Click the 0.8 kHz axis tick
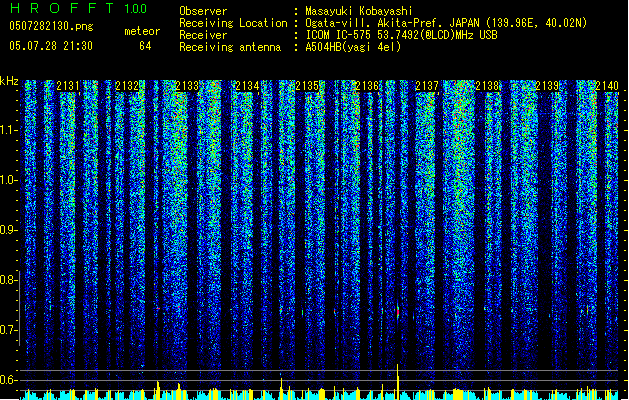629x400 pixels. (x=8, y=280)
